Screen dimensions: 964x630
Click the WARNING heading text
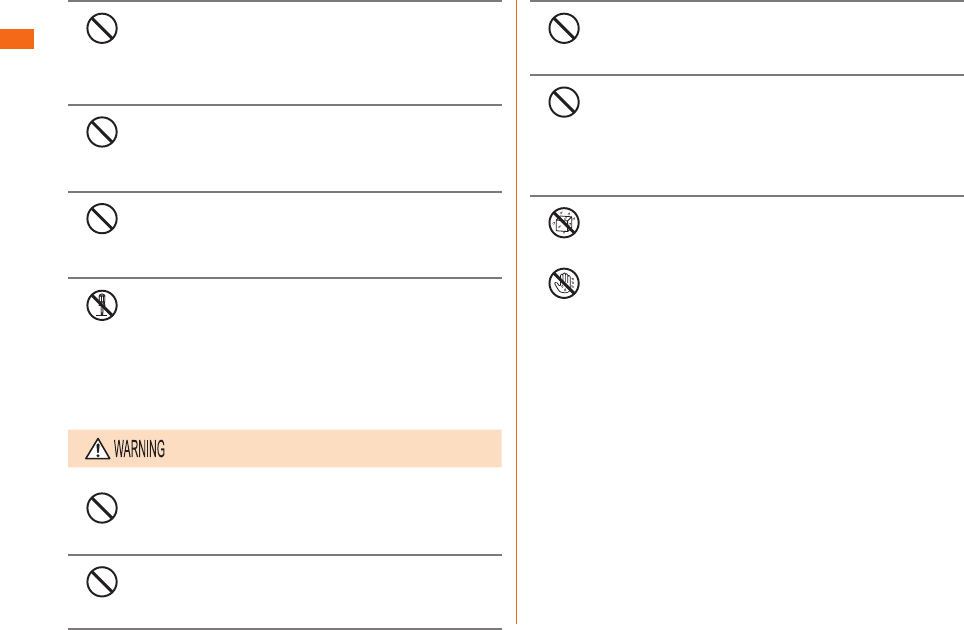[140, 449]
